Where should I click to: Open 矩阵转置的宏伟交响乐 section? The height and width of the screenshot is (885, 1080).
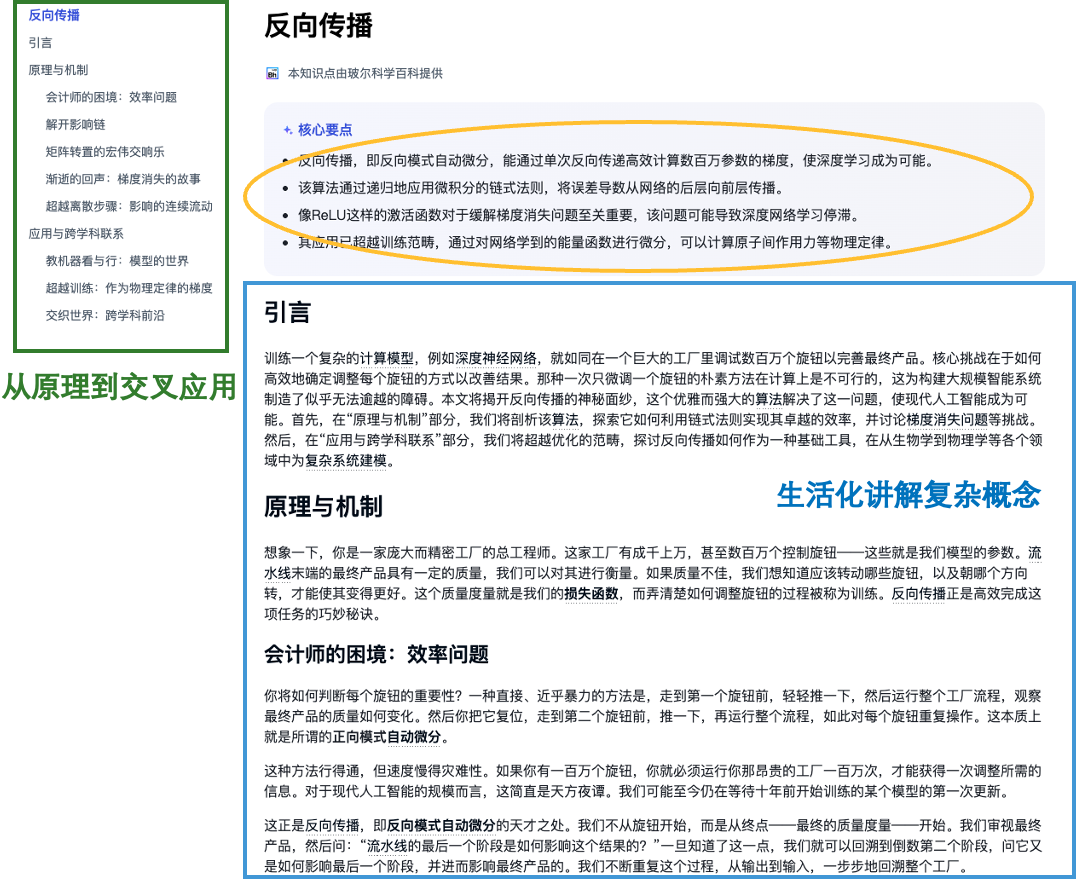(x=107, y=151)
